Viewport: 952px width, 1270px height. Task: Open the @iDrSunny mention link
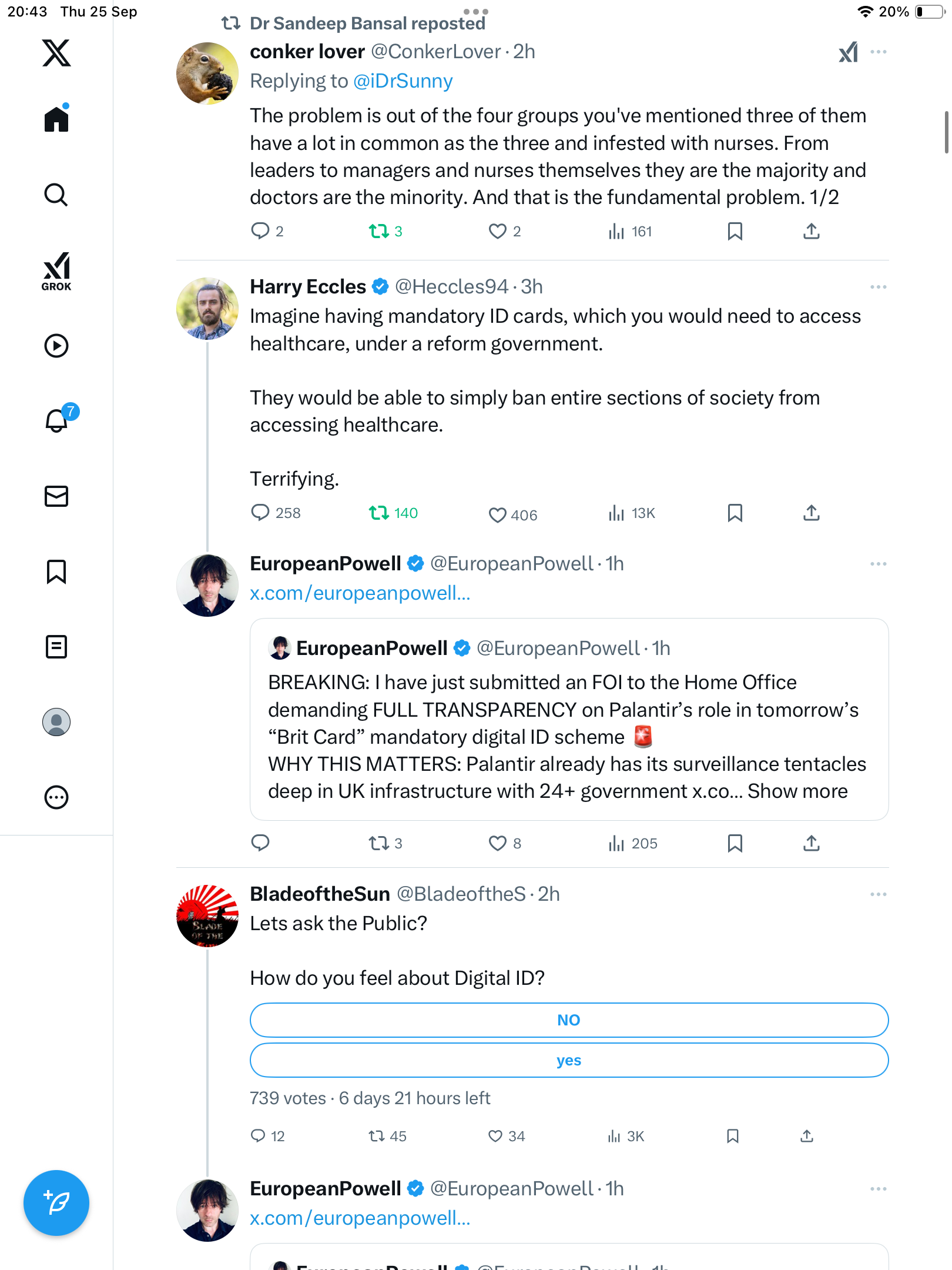coord(403,81)
